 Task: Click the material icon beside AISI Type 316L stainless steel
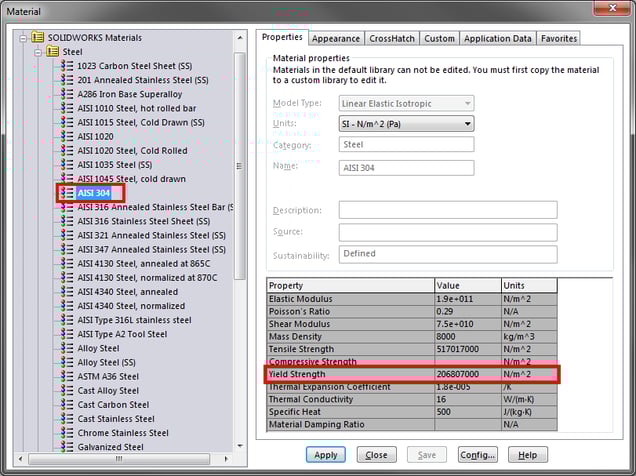point(67,320)
